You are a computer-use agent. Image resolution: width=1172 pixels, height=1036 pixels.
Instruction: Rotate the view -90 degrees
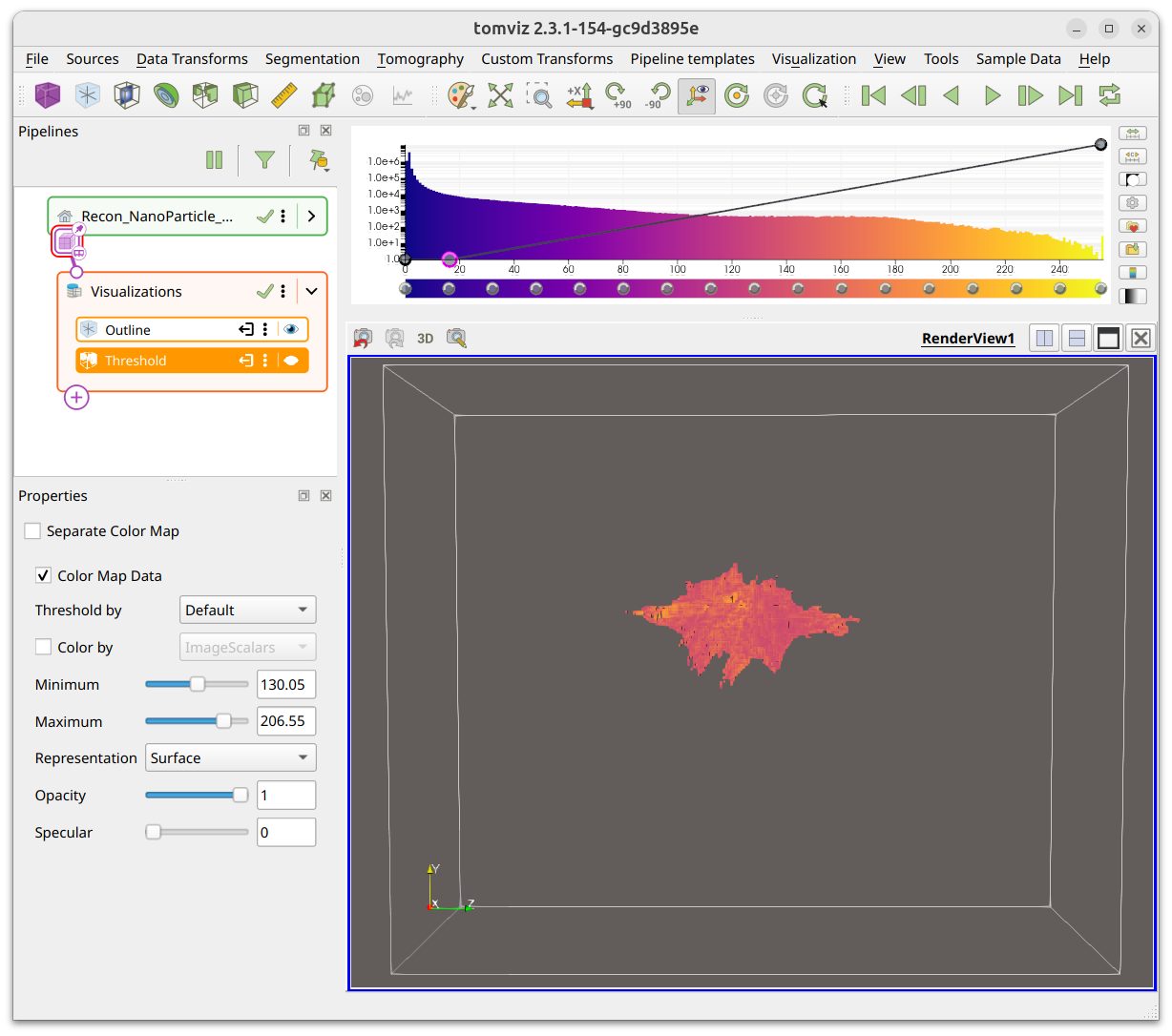tap(658, 95)
